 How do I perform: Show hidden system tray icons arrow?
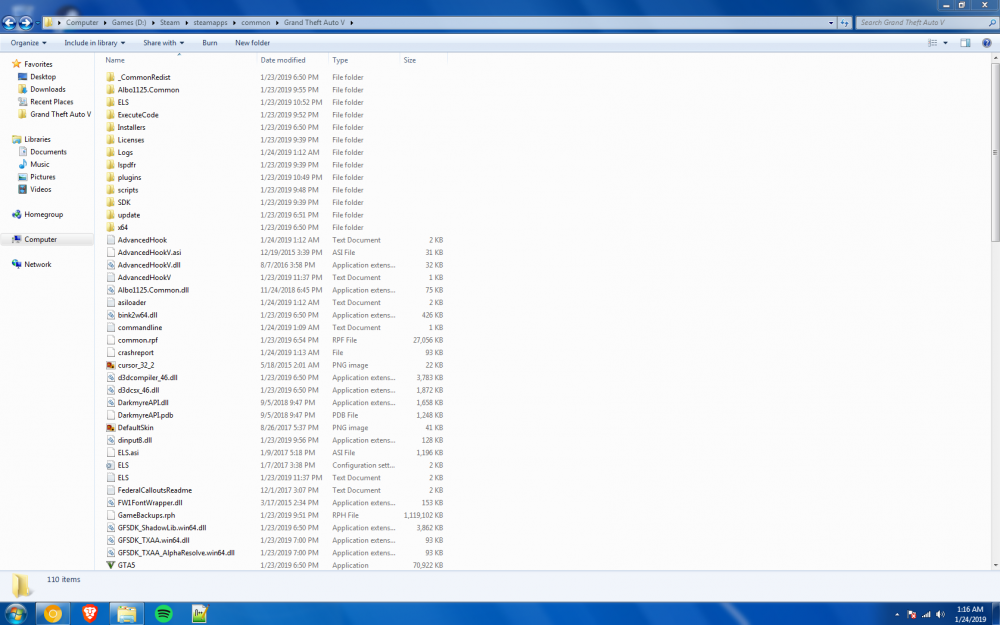click(897, 615)
